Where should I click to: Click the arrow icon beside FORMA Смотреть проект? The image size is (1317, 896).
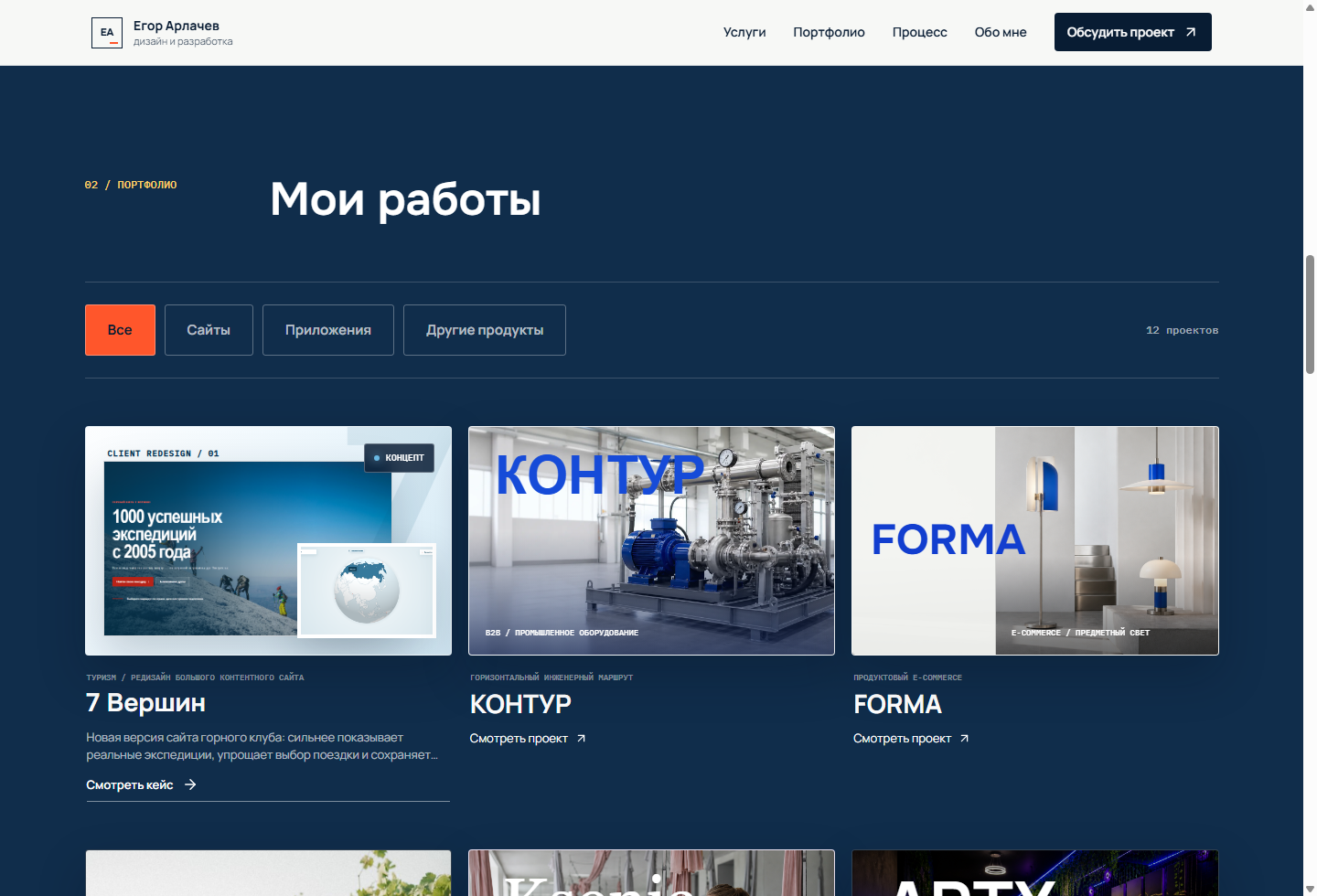click(x=964, y=738)
